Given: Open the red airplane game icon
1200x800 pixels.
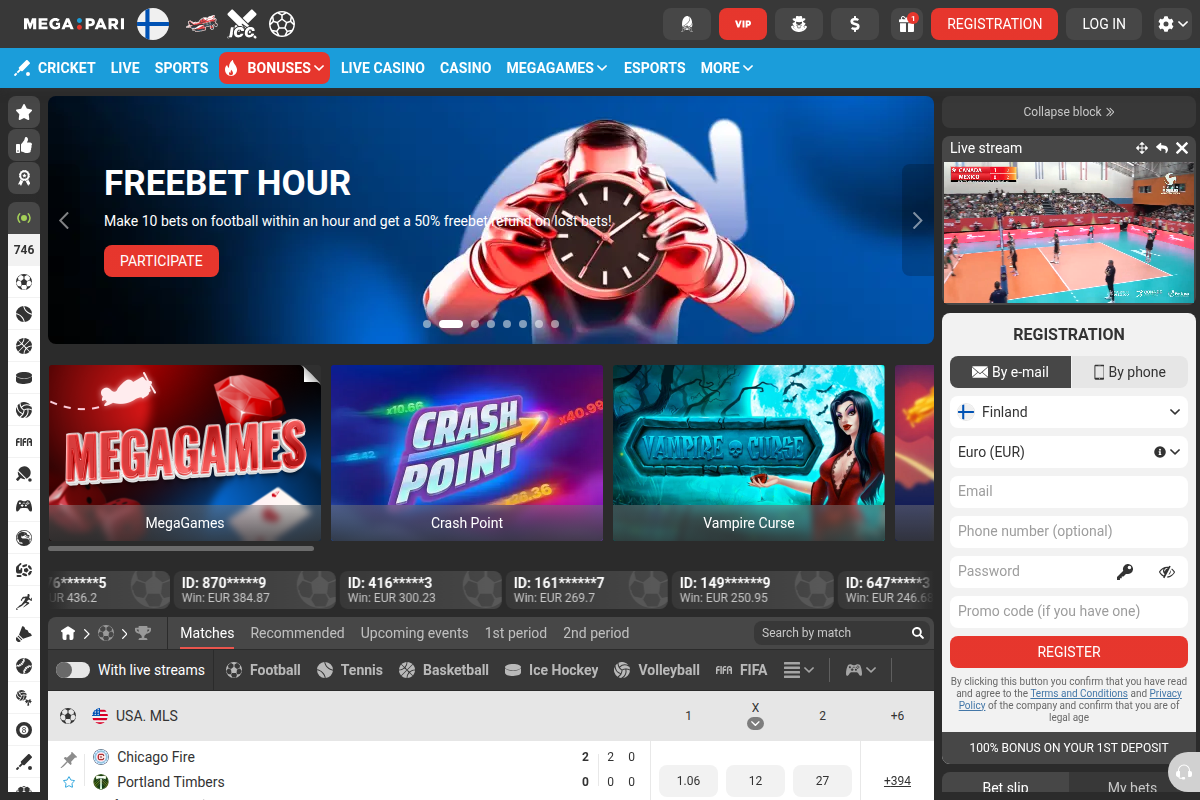Looking at the screenshot, I should (203, 23).
